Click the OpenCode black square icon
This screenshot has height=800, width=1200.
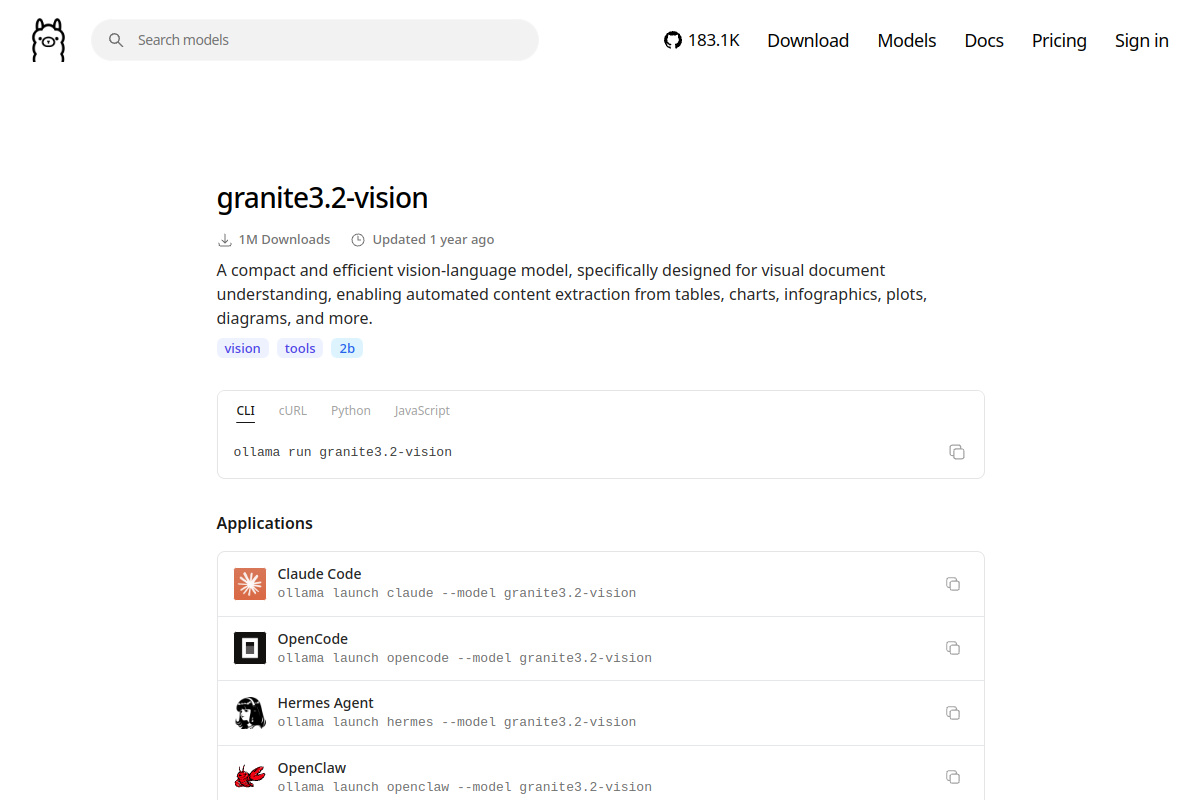tap(250, 648)
